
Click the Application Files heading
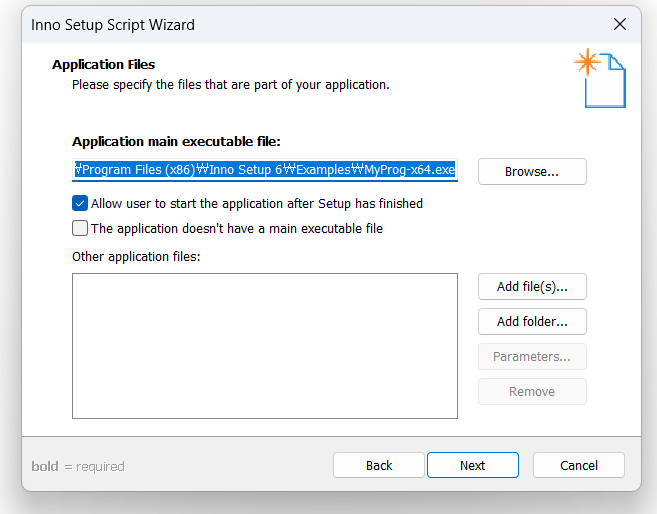pyautogui.click(x=103, y=65)
